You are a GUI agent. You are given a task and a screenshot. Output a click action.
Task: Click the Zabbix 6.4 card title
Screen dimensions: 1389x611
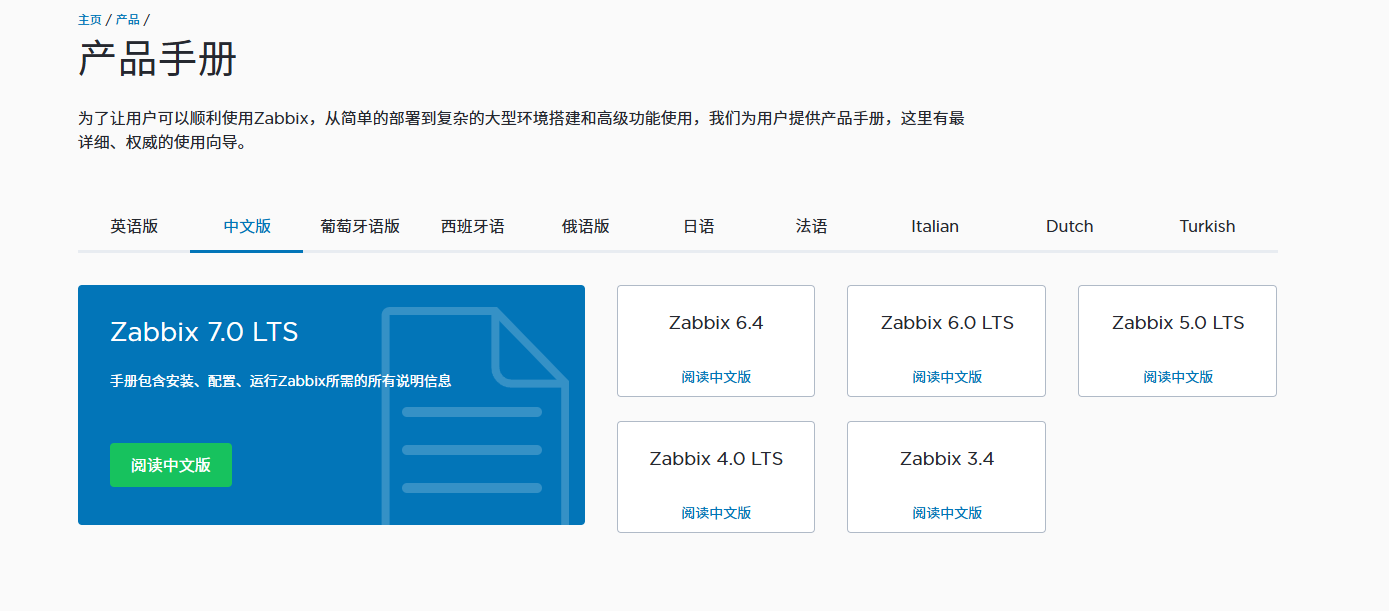pos(716,323)
